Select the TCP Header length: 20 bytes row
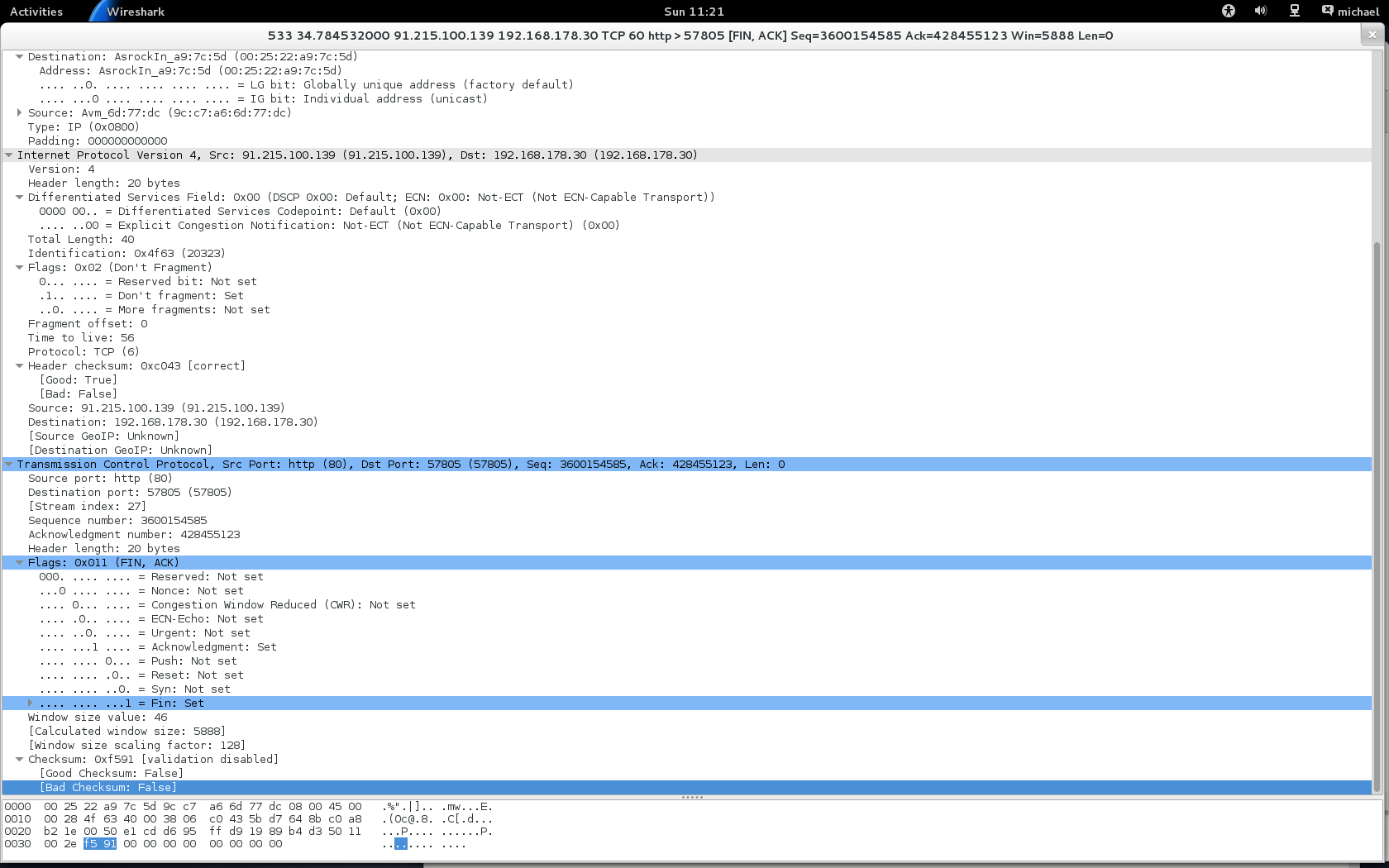Viewport: 1389px width, 868px height. [x=687, y=549]
